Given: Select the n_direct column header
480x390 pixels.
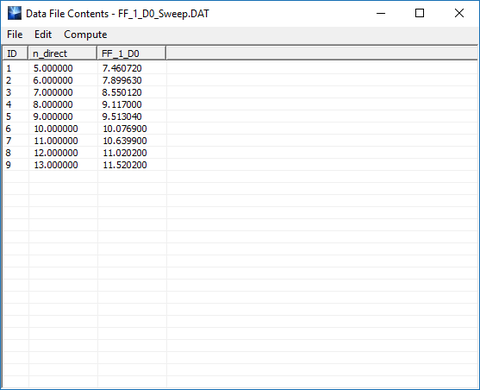Looking at the screenshot, I should [62, 53].
